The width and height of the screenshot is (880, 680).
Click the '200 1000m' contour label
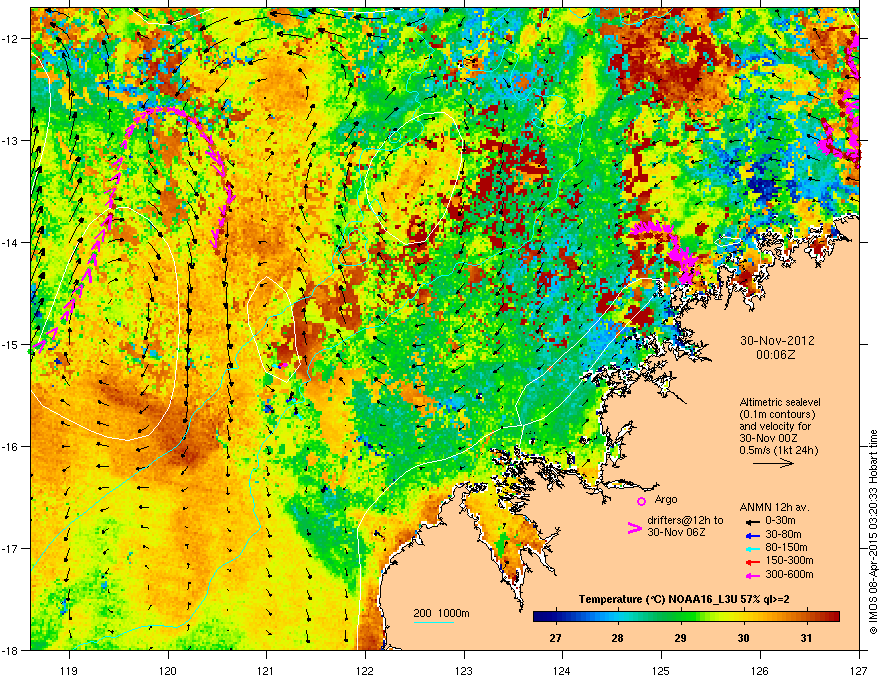click(441, 613)
